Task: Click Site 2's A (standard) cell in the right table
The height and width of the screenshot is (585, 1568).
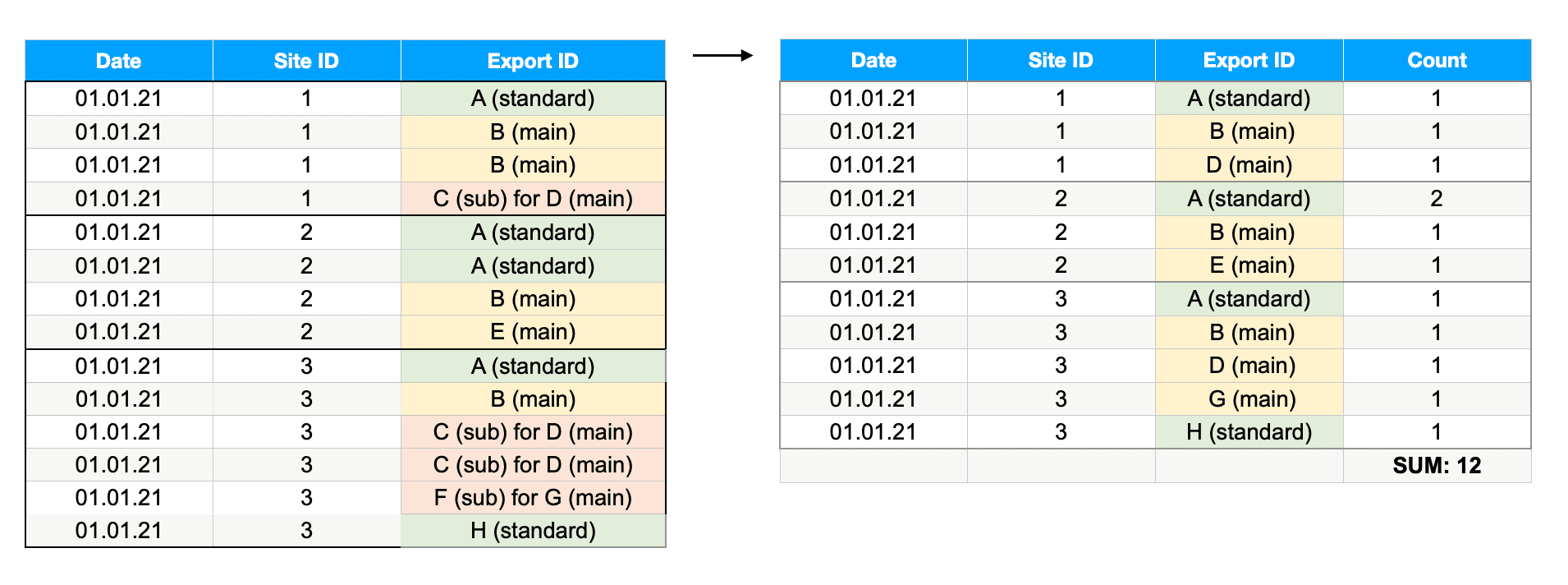Action: pos(1249,199)
